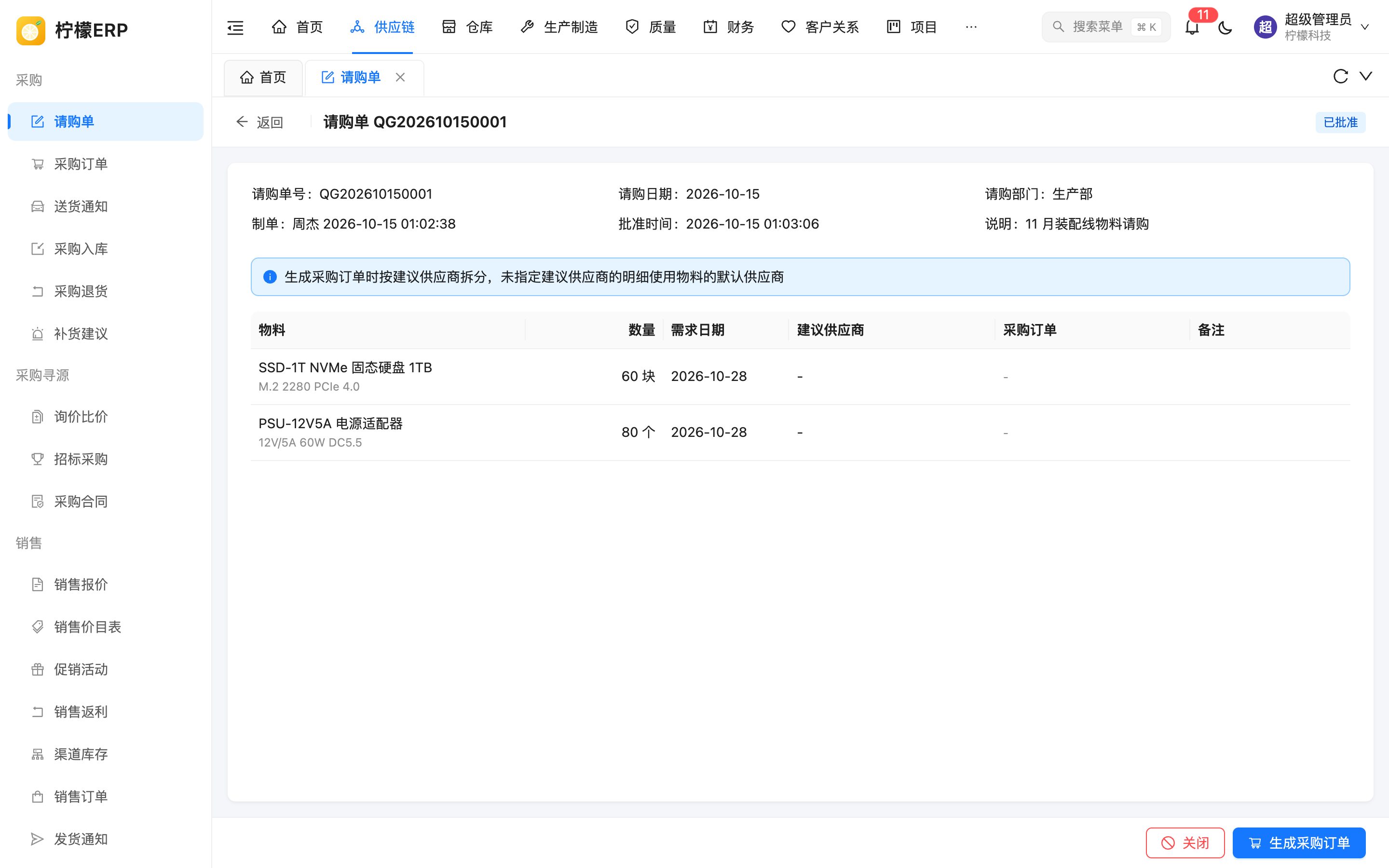The image size is (1389, 868).
Task: Open 询价比价 in the sidebar
Action: (106, 417)
